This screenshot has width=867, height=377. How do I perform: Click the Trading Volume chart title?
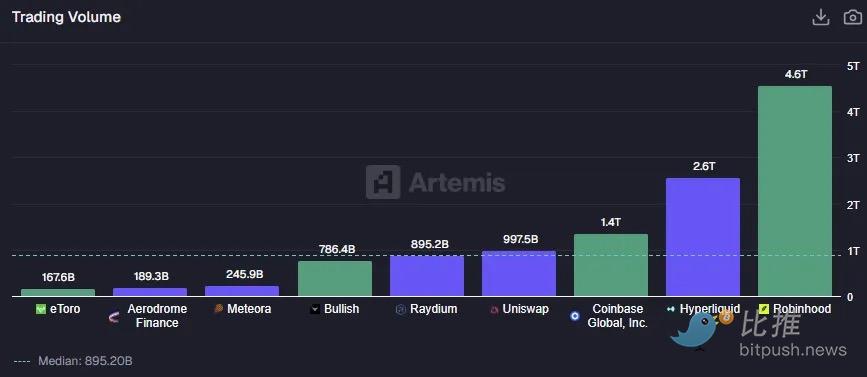[66, 17]
